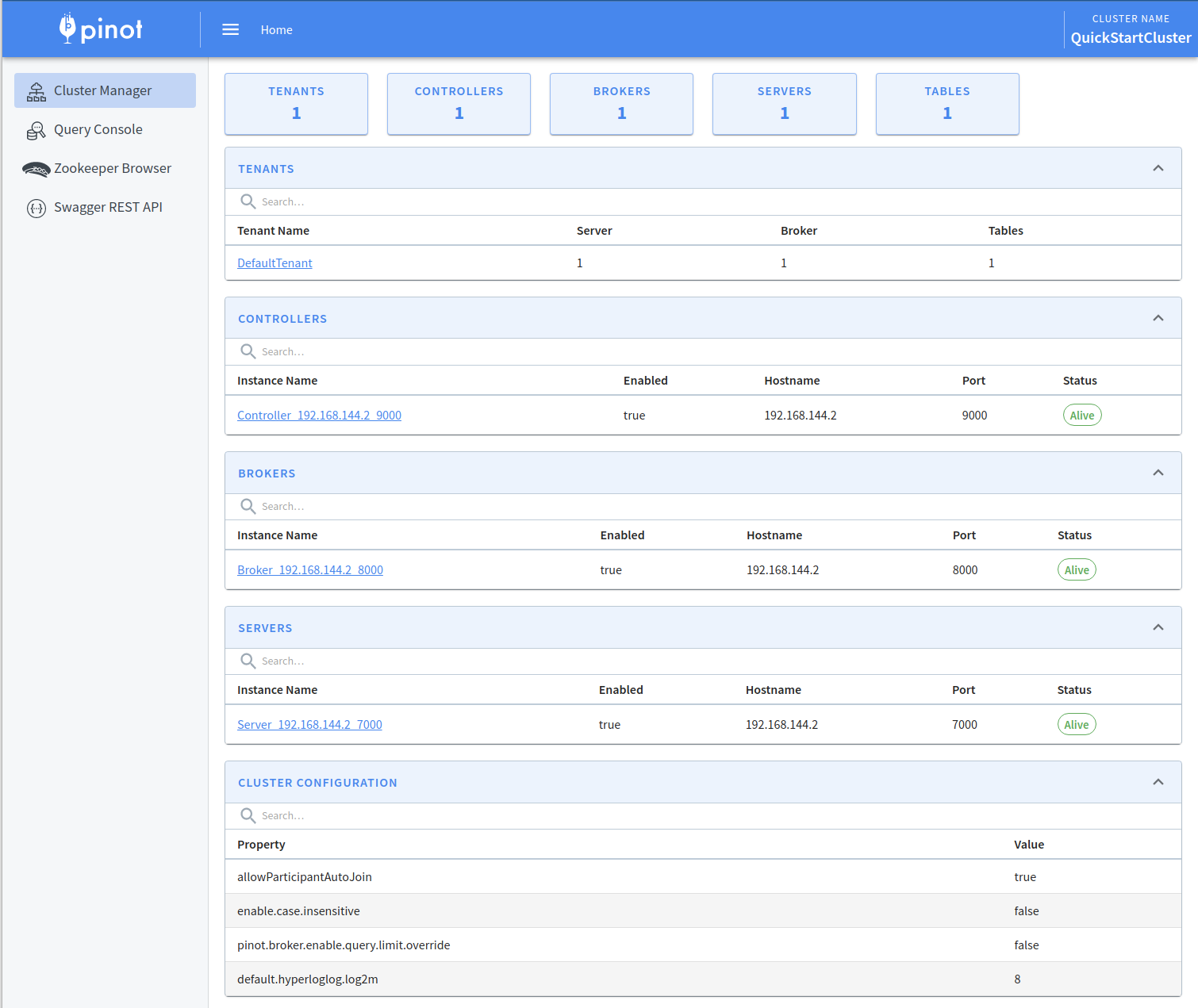Click the Home breadcrumb in header
Screen dimensions: 1198x1008
[x=276, y=30]
